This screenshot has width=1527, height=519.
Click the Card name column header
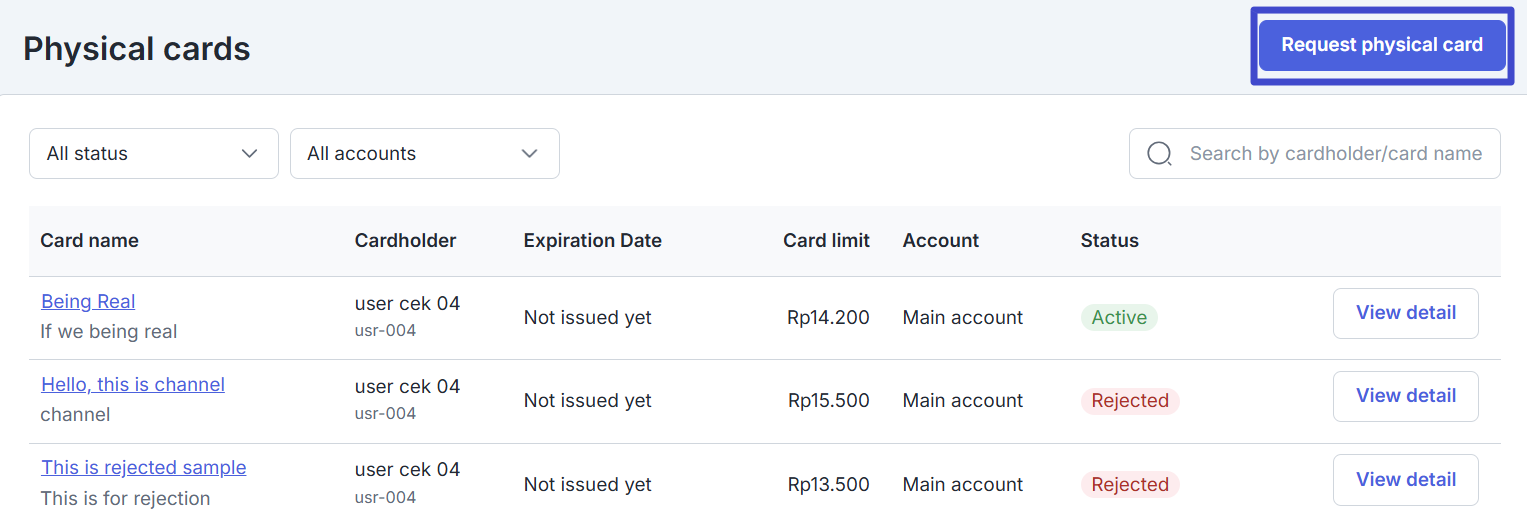click(x=89, y=241)
